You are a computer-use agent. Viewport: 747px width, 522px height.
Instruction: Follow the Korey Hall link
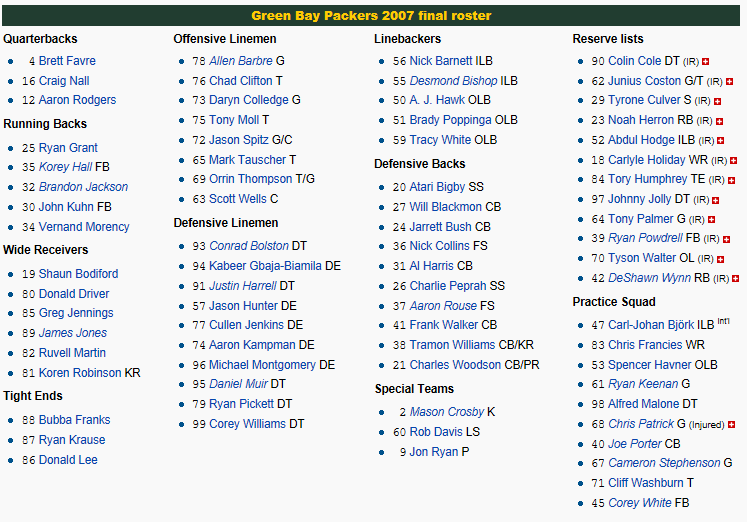(65, 167)
